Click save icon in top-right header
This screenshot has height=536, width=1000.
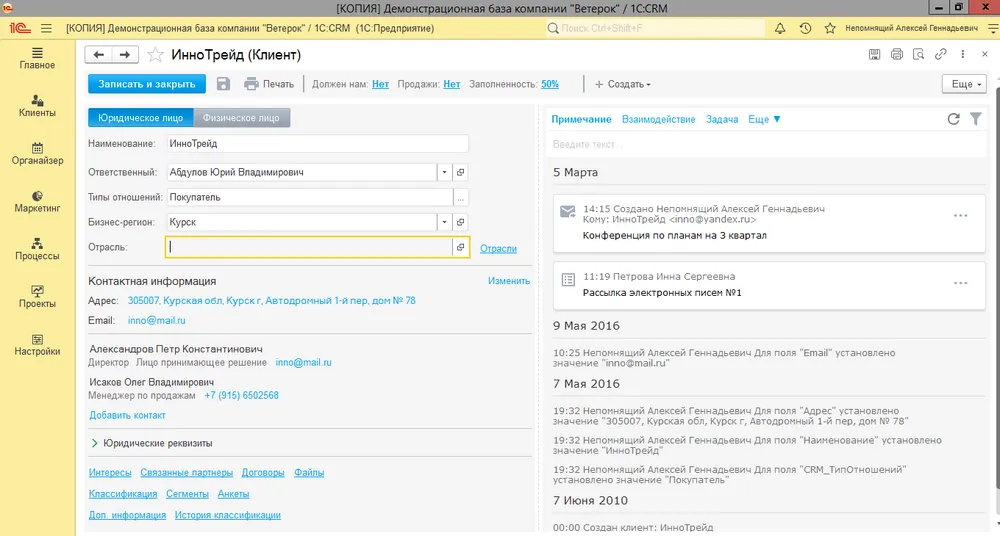pyautogui.click(x=874, y=54)
